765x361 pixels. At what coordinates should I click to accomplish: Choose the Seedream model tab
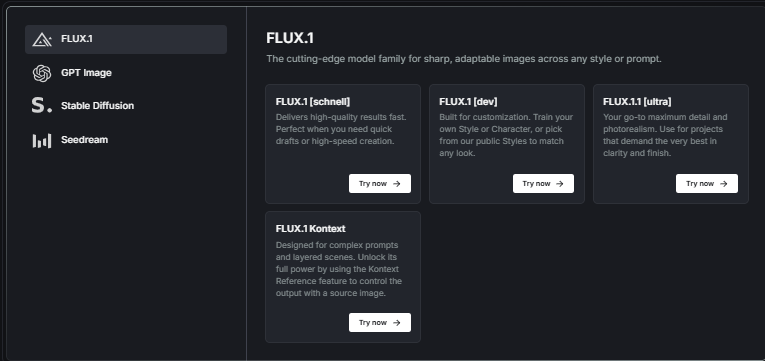(126, 140)
